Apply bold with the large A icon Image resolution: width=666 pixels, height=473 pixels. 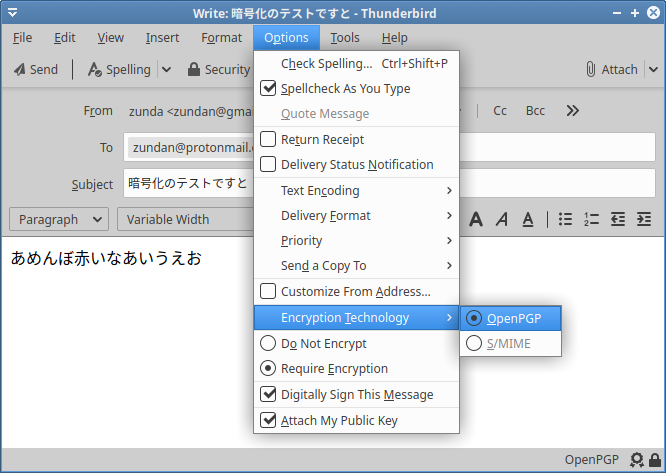[476, 219]
